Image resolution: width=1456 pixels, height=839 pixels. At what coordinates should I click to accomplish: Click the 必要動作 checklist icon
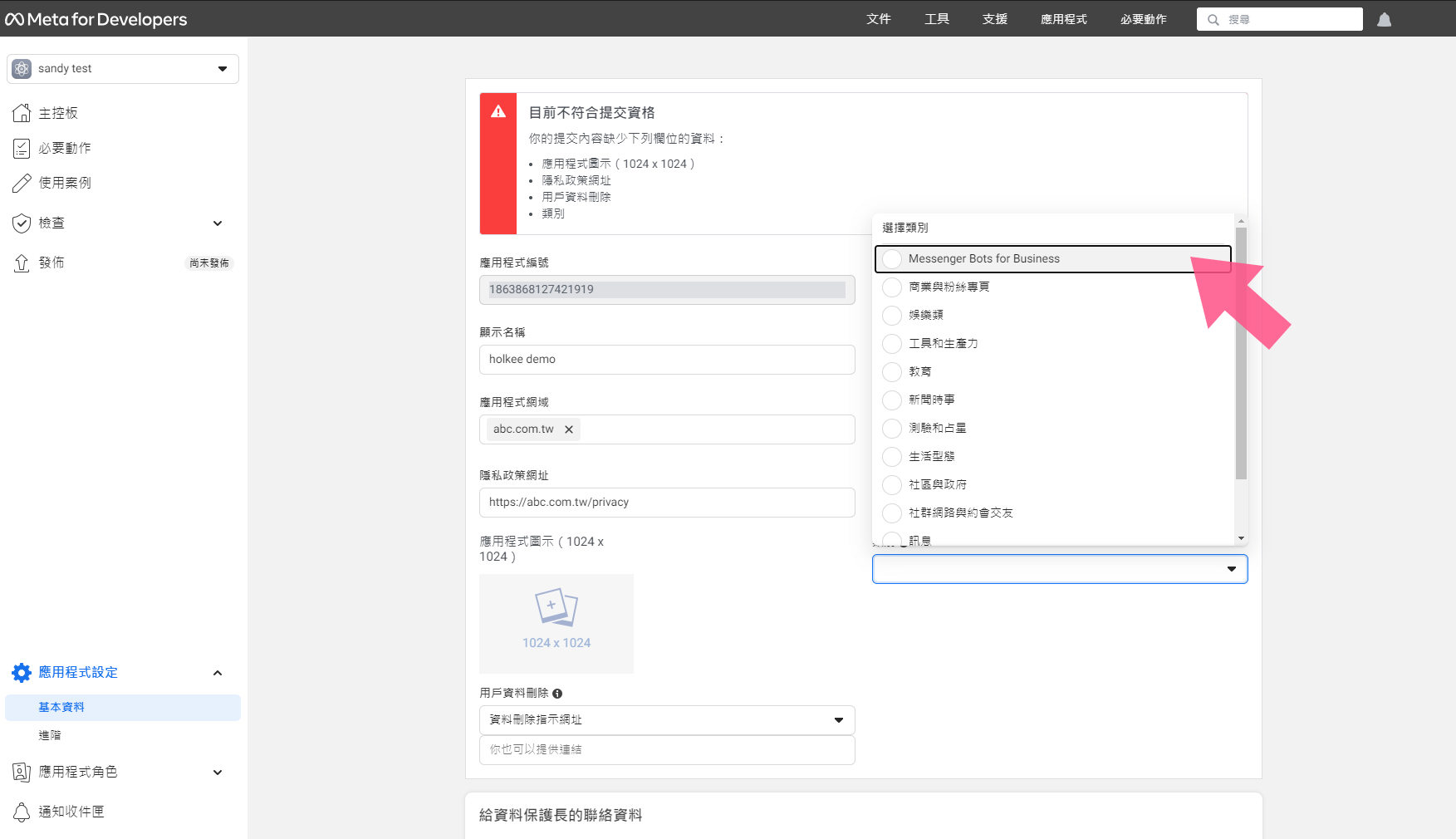(22, 148)
